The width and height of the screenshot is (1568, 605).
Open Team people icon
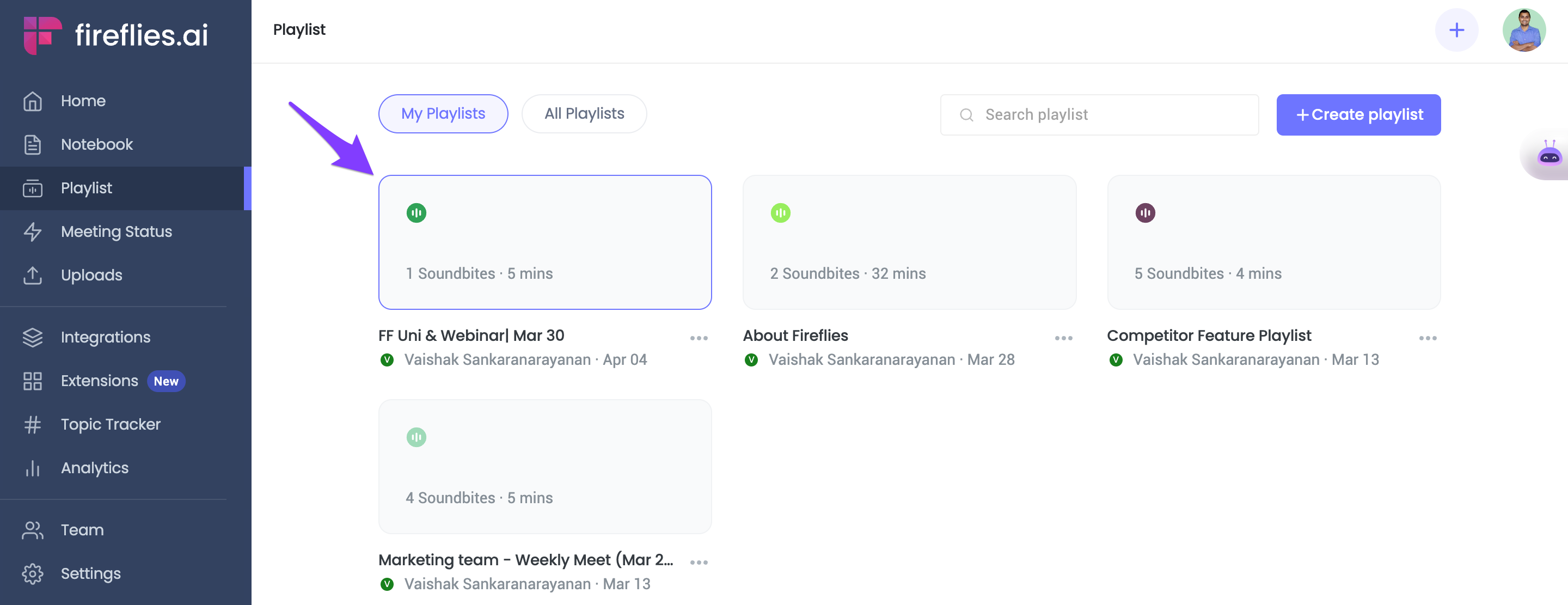point(32,530)
